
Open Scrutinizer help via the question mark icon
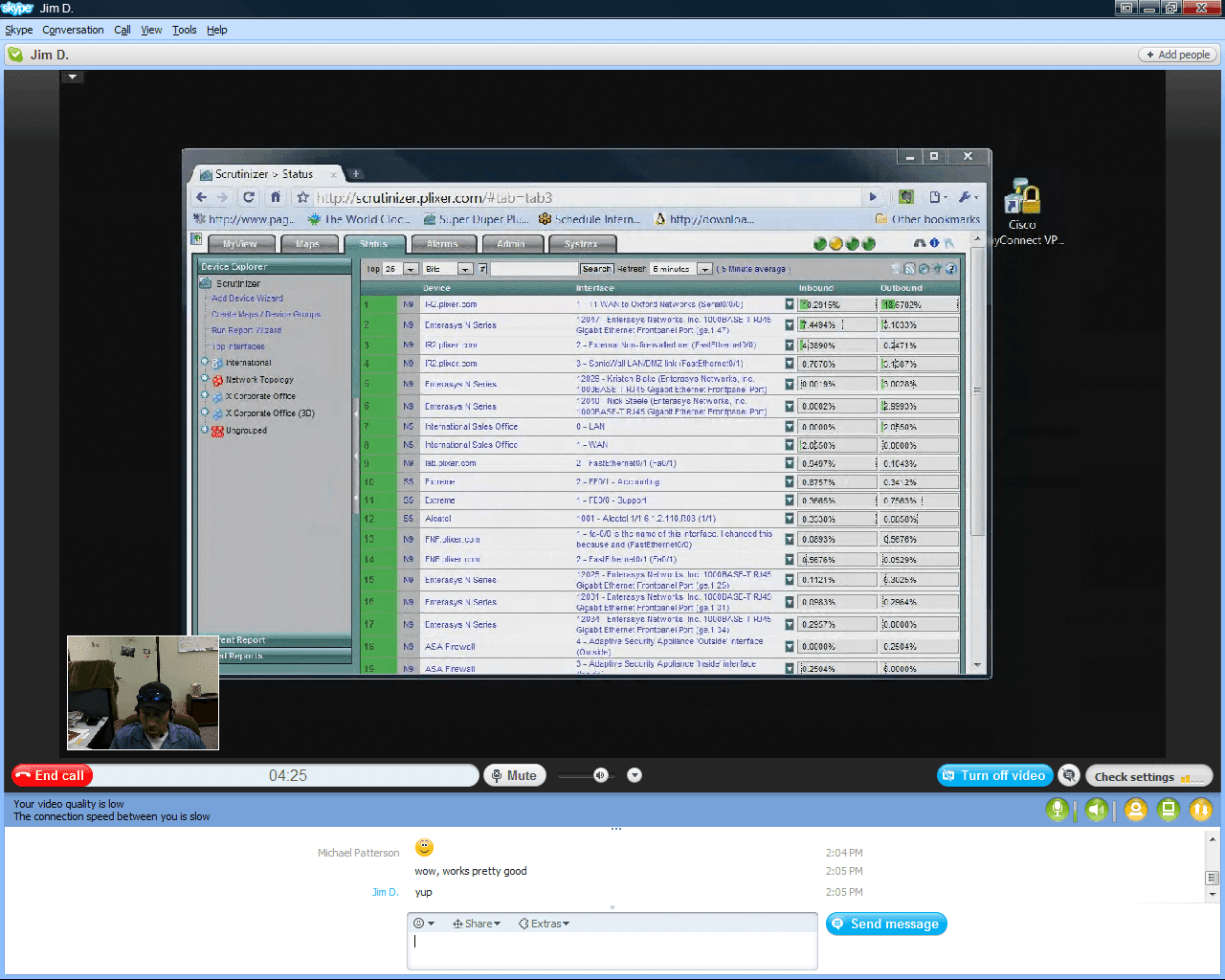950,270
